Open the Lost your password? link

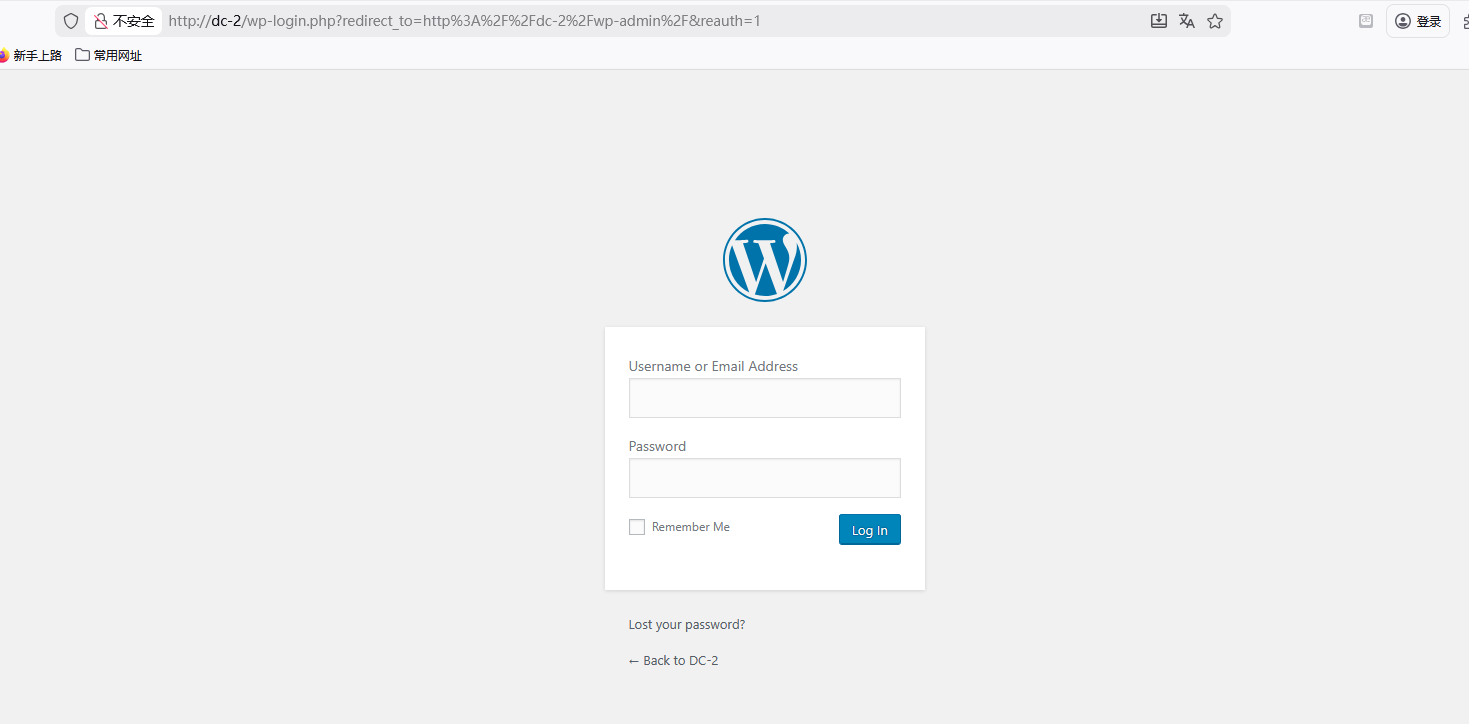point(687,625)
